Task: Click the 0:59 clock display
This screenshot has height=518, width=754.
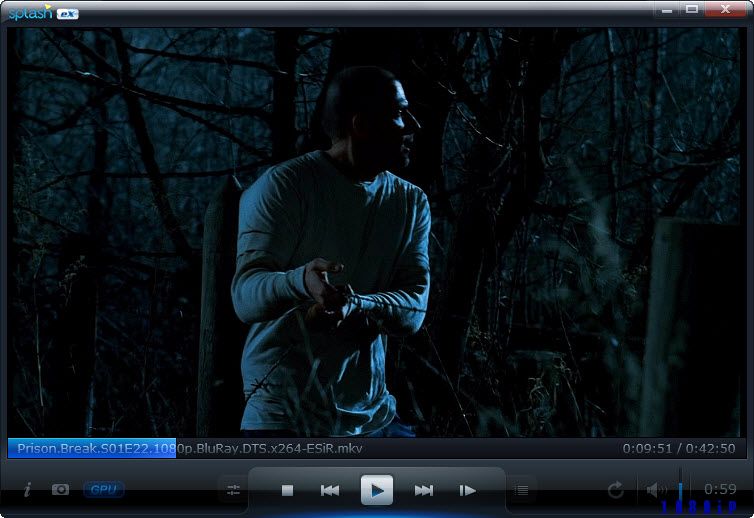Action: coord(720,489)
